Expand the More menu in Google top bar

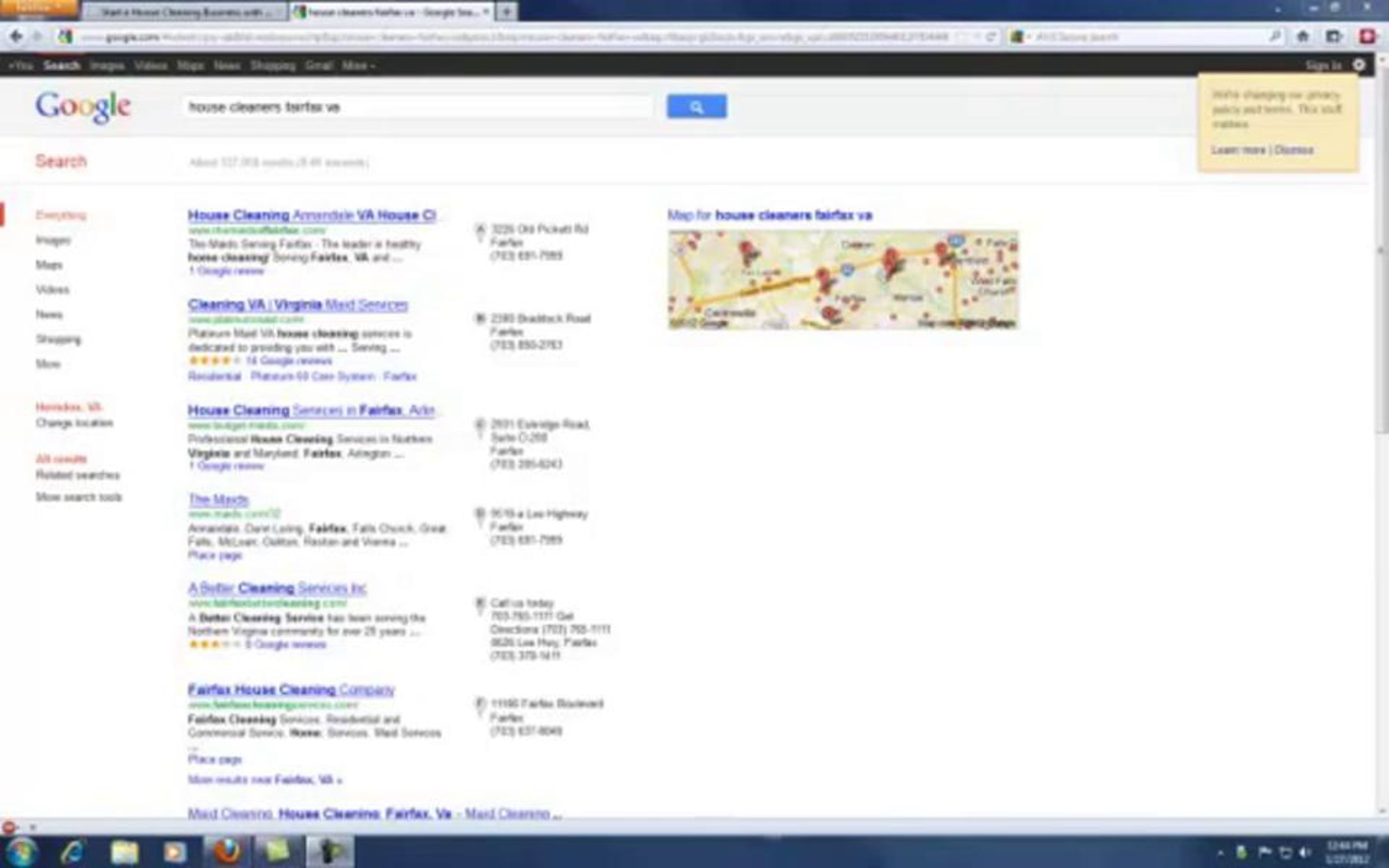point(358,65)
